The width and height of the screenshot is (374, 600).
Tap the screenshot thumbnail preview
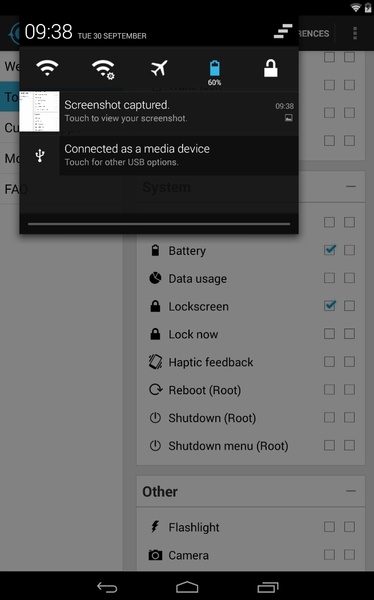click(x=39, y=111)
